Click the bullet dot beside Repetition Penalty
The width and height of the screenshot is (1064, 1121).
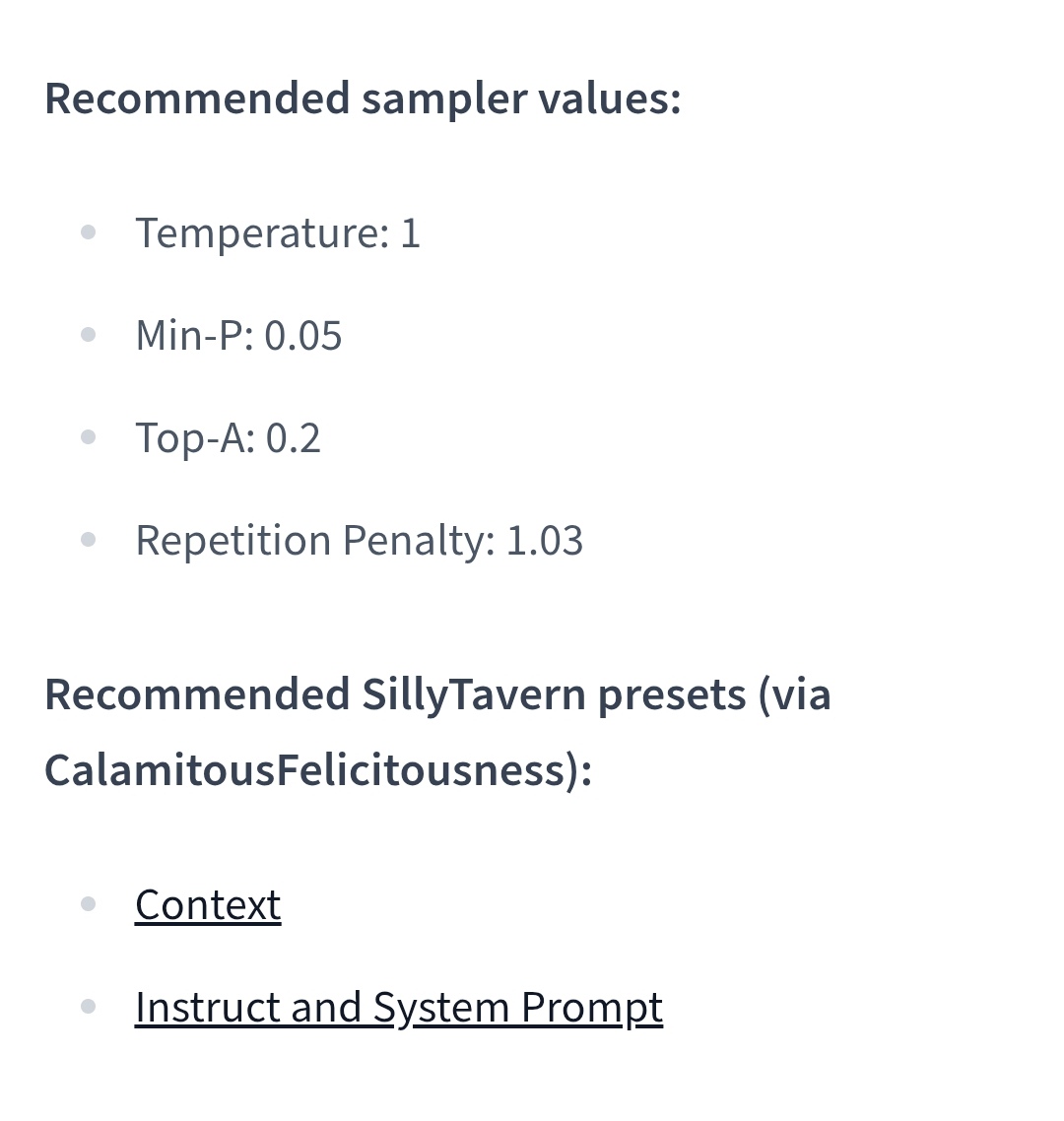89,539
